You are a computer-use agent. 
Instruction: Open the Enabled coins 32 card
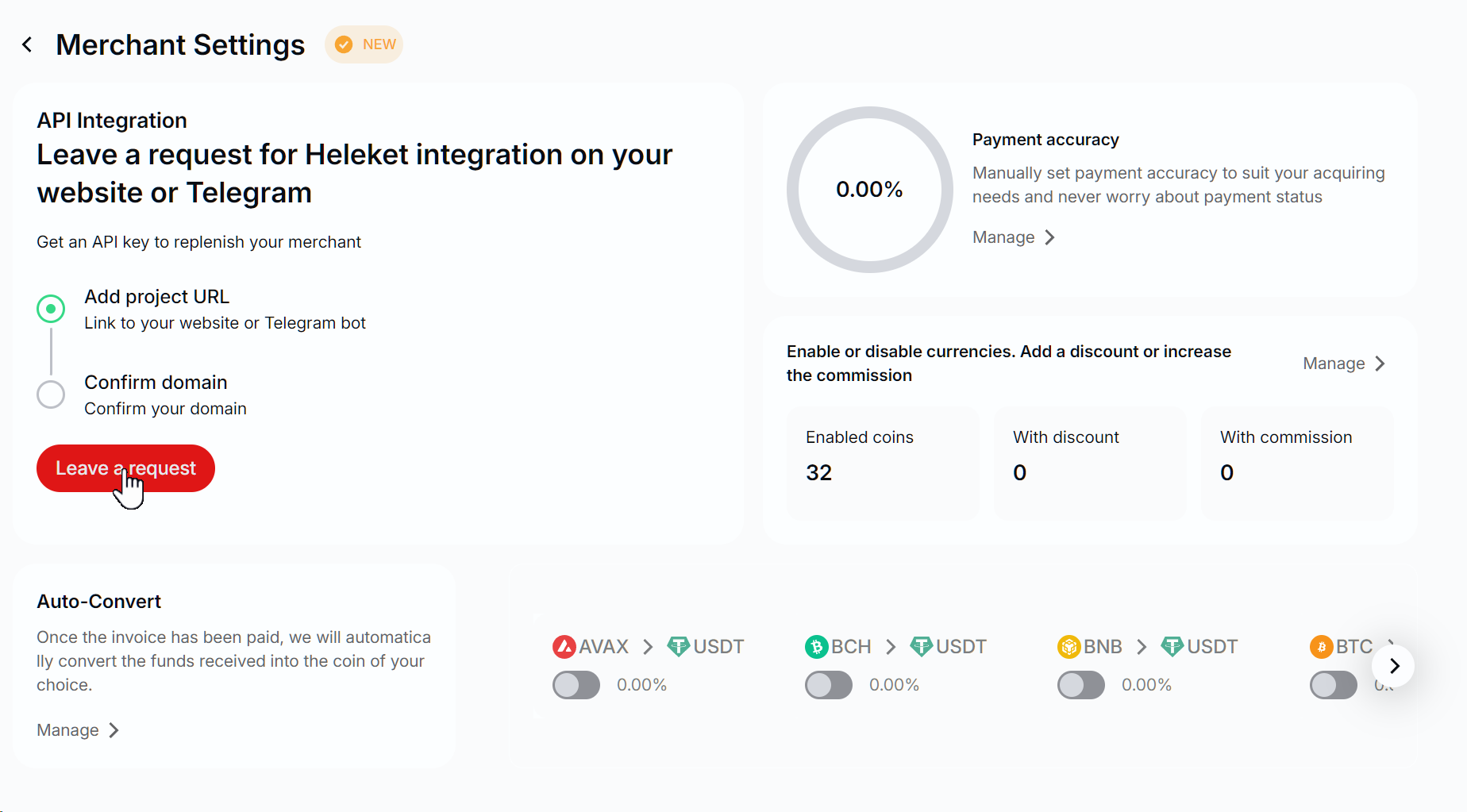[x=882, y=463]
